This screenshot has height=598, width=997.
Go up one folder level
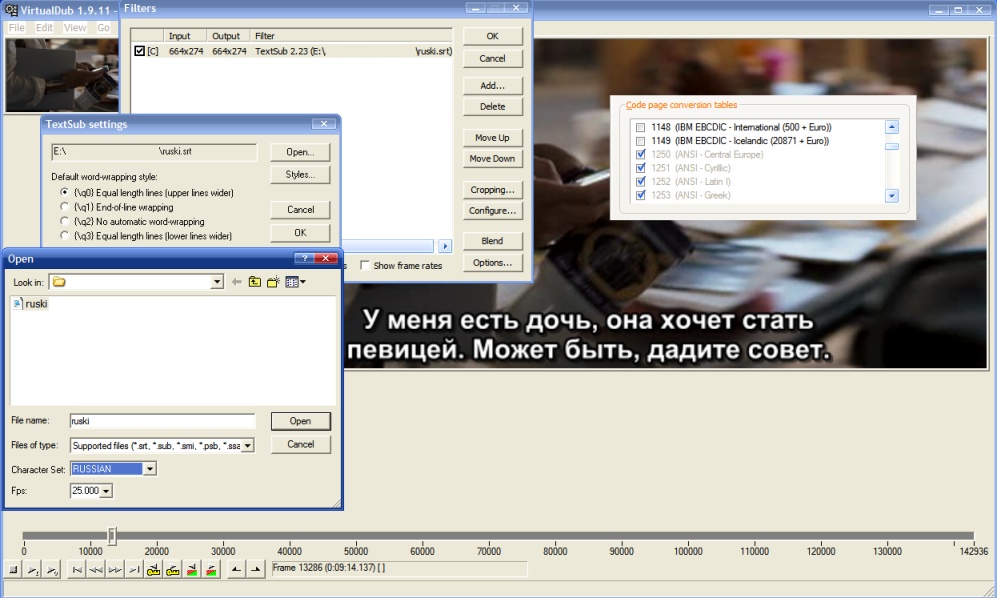[254, 282]
